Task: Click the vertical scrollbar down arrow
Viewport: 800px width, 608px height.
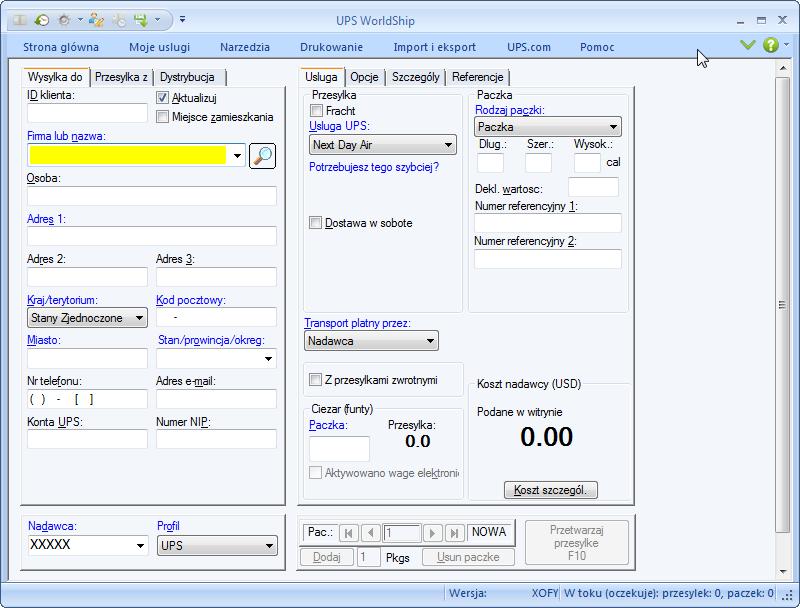Action: [782, 572]
